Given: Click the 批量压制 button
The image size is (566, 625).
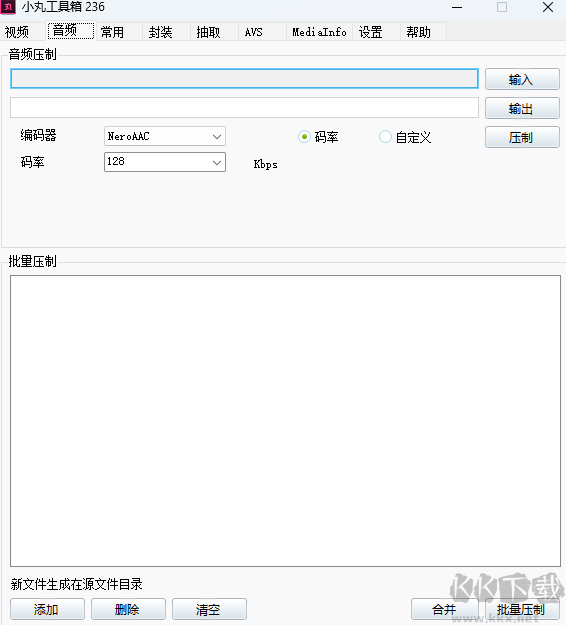Looking at the screenshot, I should (522, 609).
